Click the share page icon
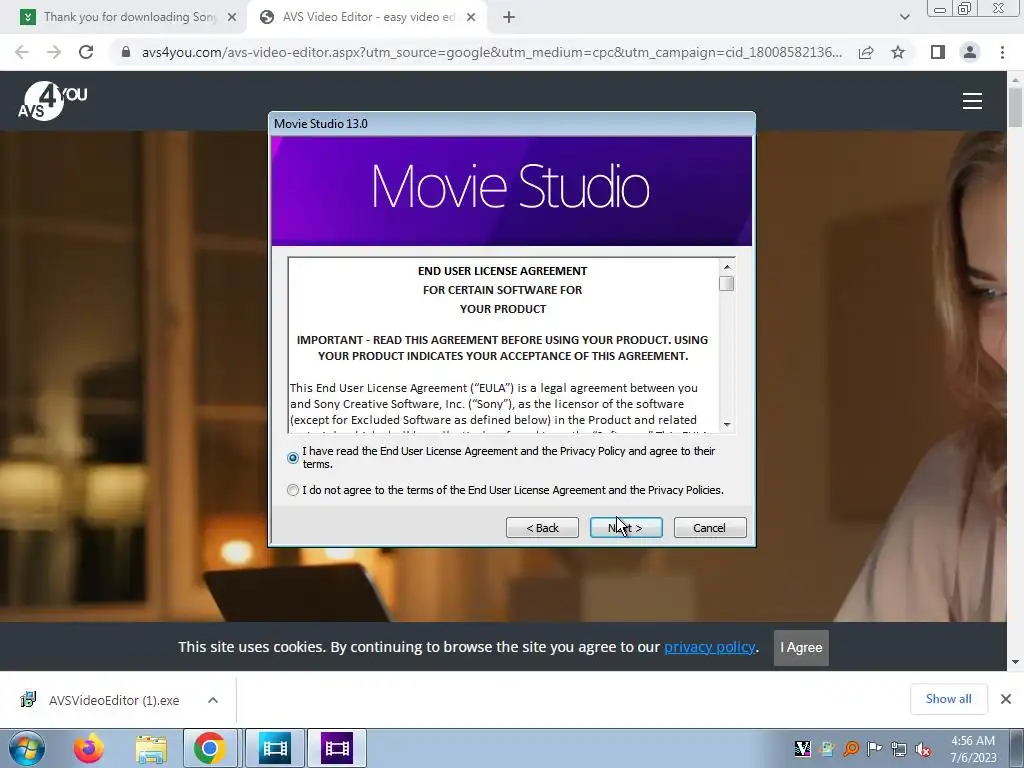 (x=866, y=52)
